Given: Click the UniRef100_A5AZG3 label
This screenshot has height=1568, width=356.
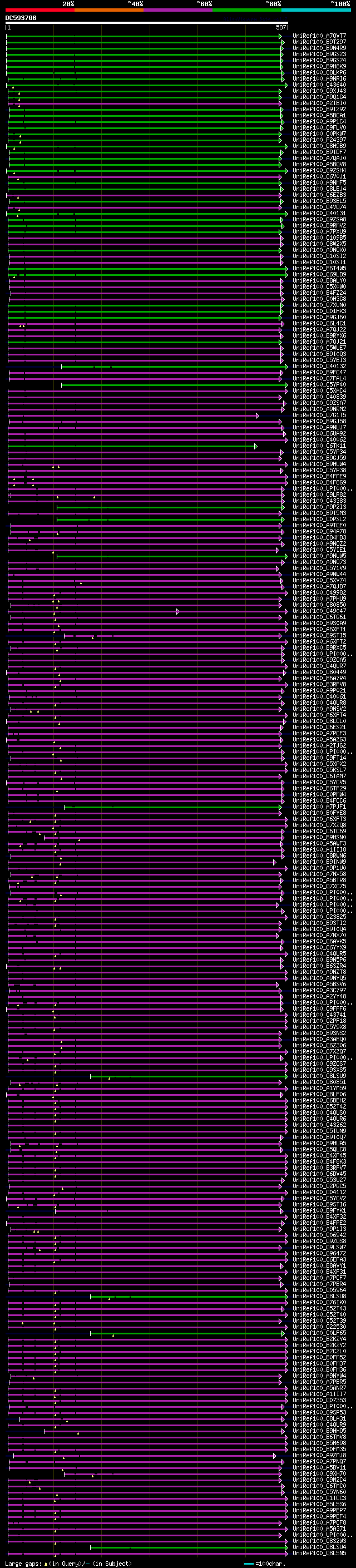Looking at the screenshot, I should pyautogui.click(x=319, y=740).
